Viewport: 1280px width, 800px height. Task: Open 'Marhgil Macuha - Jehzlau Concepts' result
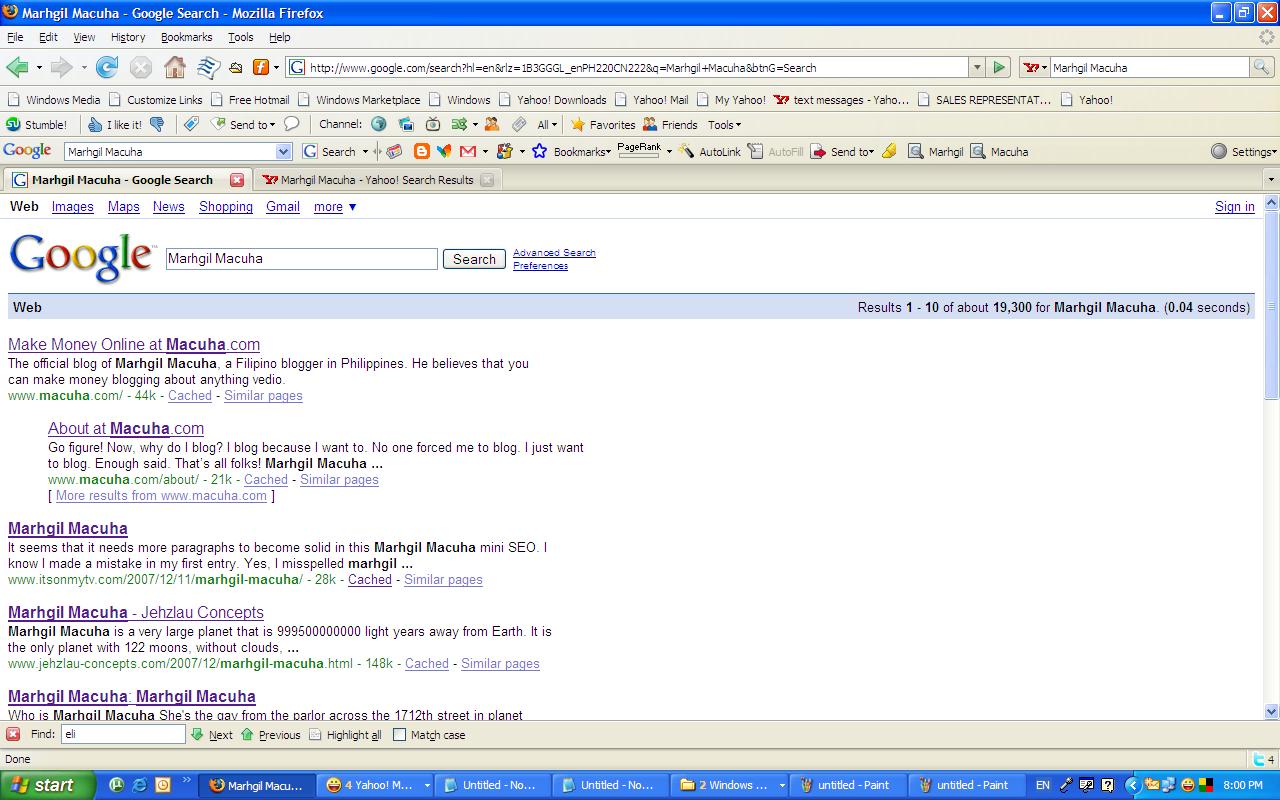pyautogui.click(x=136, y=612)
